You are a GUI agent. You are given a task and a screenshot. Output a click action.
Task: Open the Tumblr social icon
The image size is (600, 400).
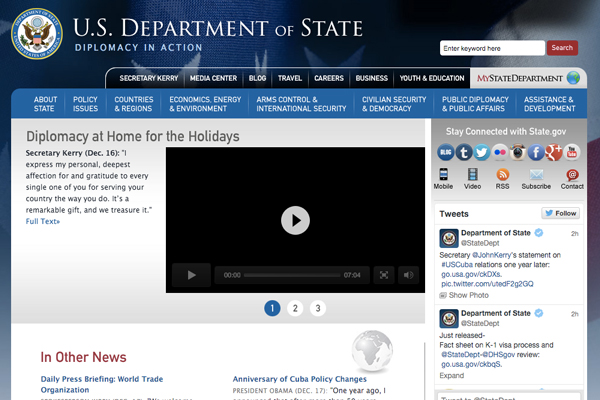[463, 152]
